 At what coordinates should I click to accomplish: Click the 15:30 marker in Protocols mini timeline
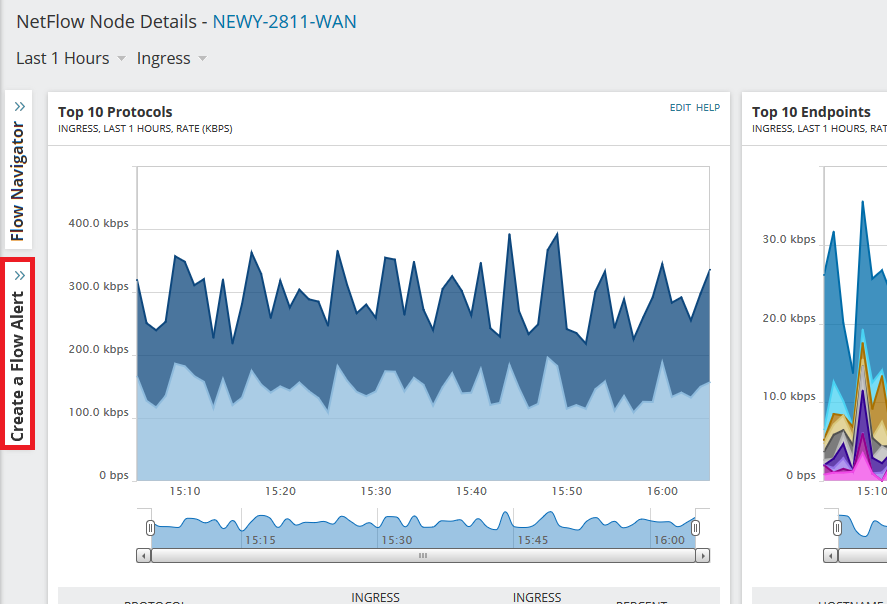pyautogui.click(x=396, y=539)
